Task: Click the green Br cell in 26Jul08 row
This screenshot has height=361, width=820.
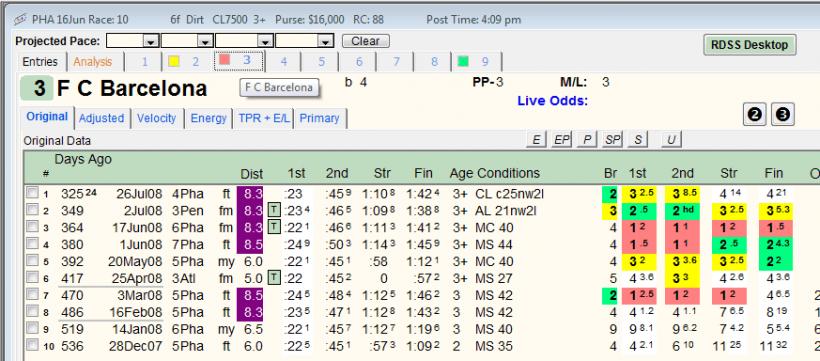Action: coord(610,194)
